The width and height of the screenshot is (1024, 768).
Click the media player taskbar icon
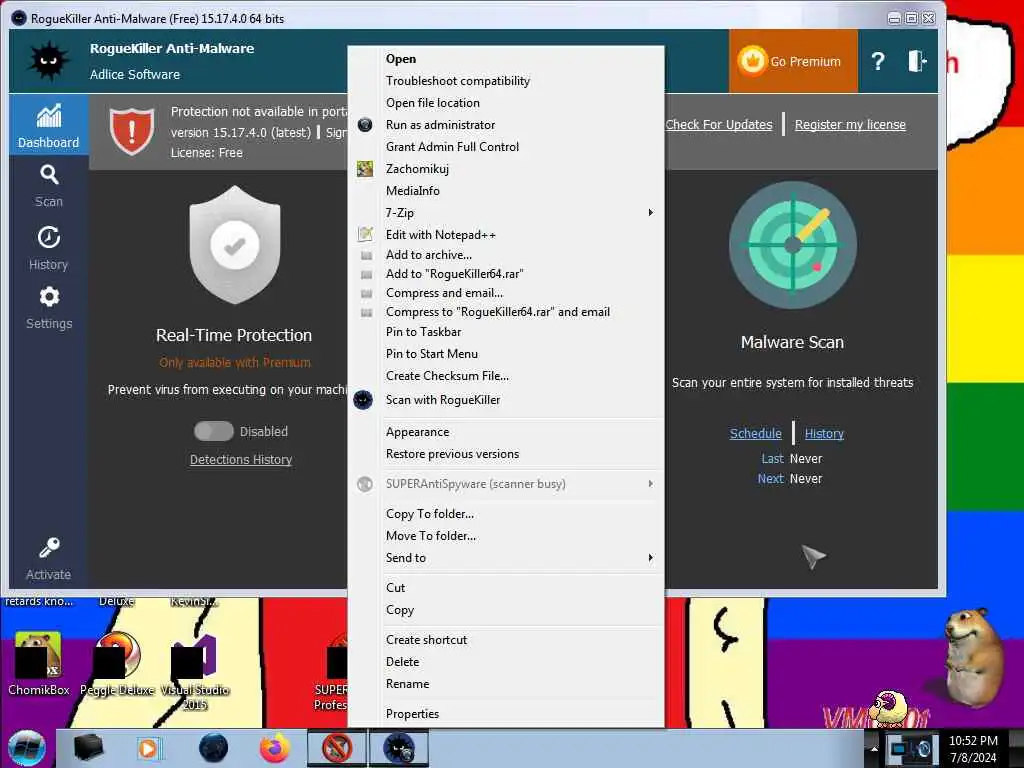pos(149,748)
